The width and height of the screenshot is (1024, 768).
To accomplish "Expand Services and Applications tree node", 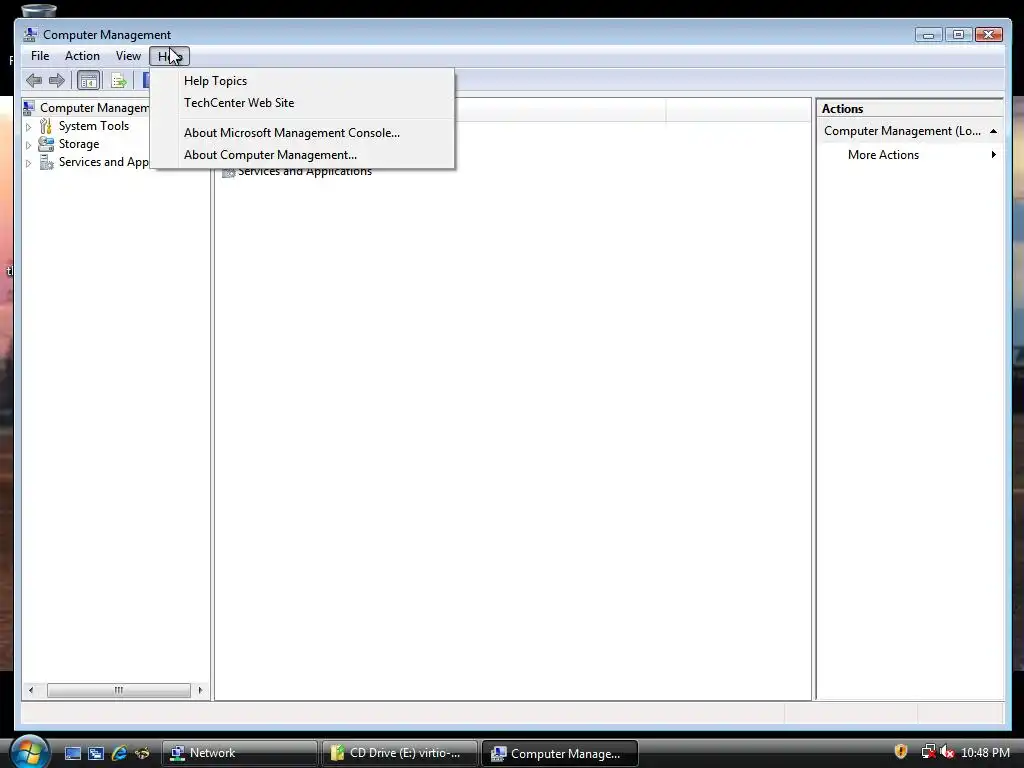I will tap(28, 163).
